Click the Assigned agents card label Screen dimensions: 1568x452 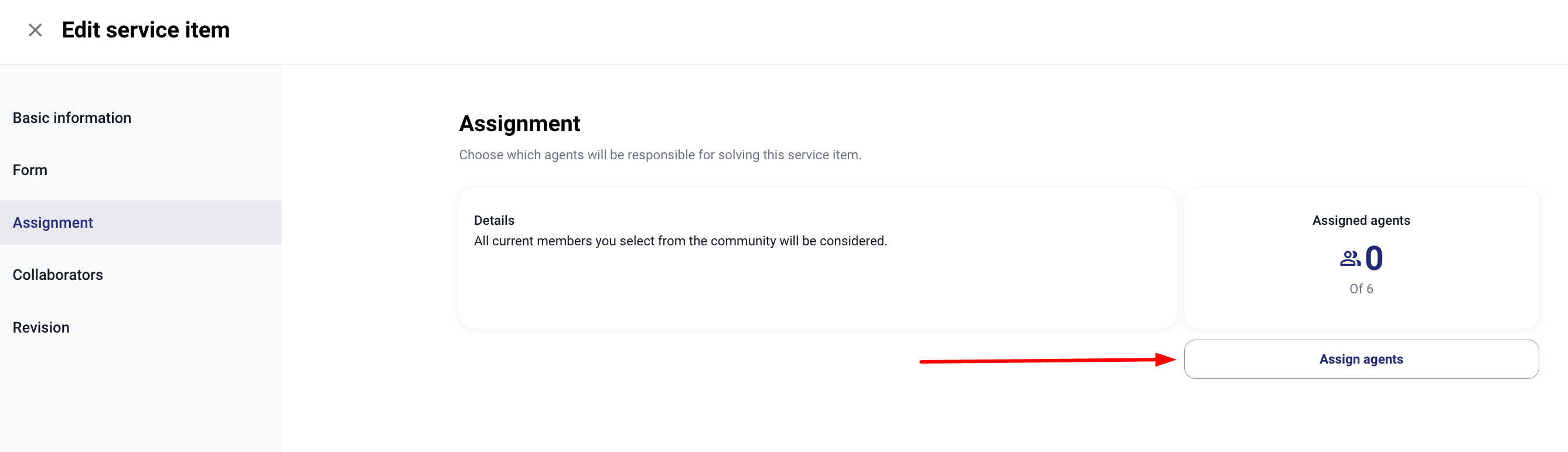[1361, 221]
